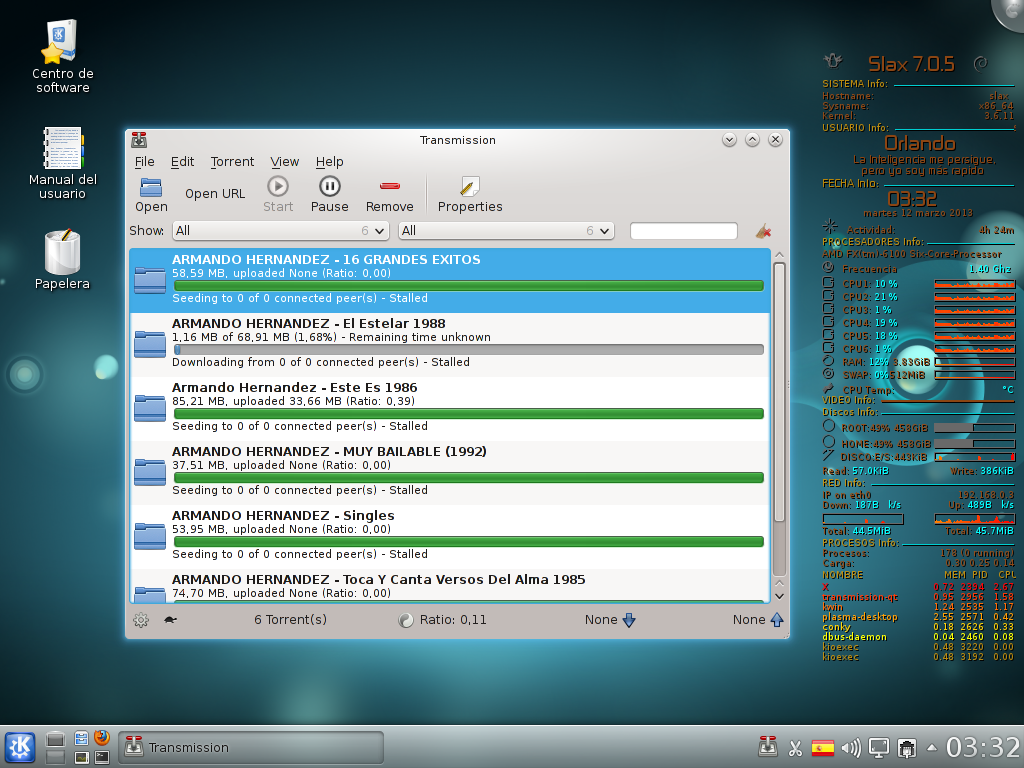The height and width of the screenshot is (768, 1024).
Task: Click folder icon of El Estelar 1988 torrent
Action: coord(150,344)
